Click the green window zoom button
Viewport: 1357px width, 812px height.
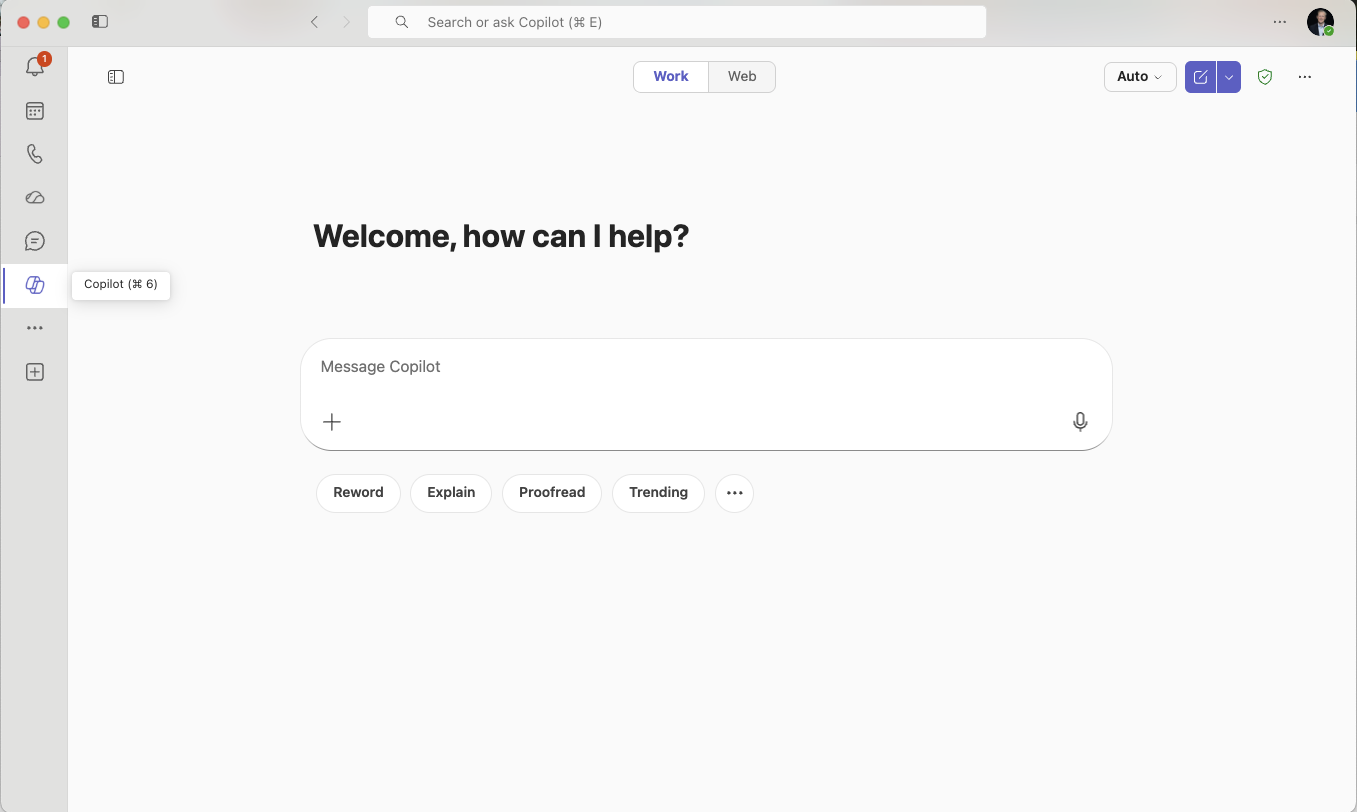click(x=64, y=22)
